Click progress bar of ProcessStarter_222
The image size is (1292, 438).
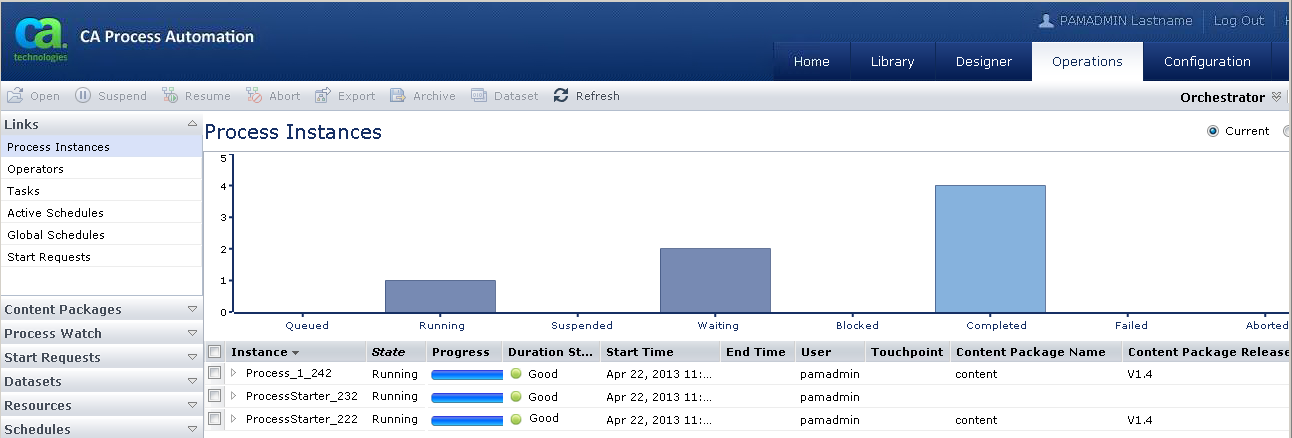tap(467, 420)
